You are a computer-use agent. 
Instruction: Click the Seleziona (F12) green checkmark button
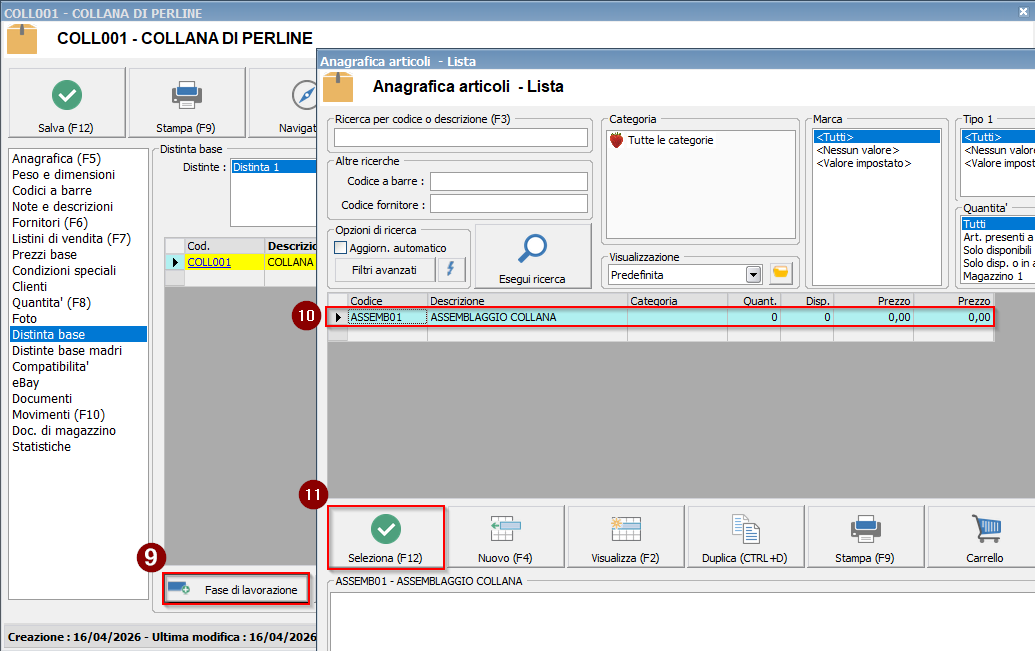386,538
